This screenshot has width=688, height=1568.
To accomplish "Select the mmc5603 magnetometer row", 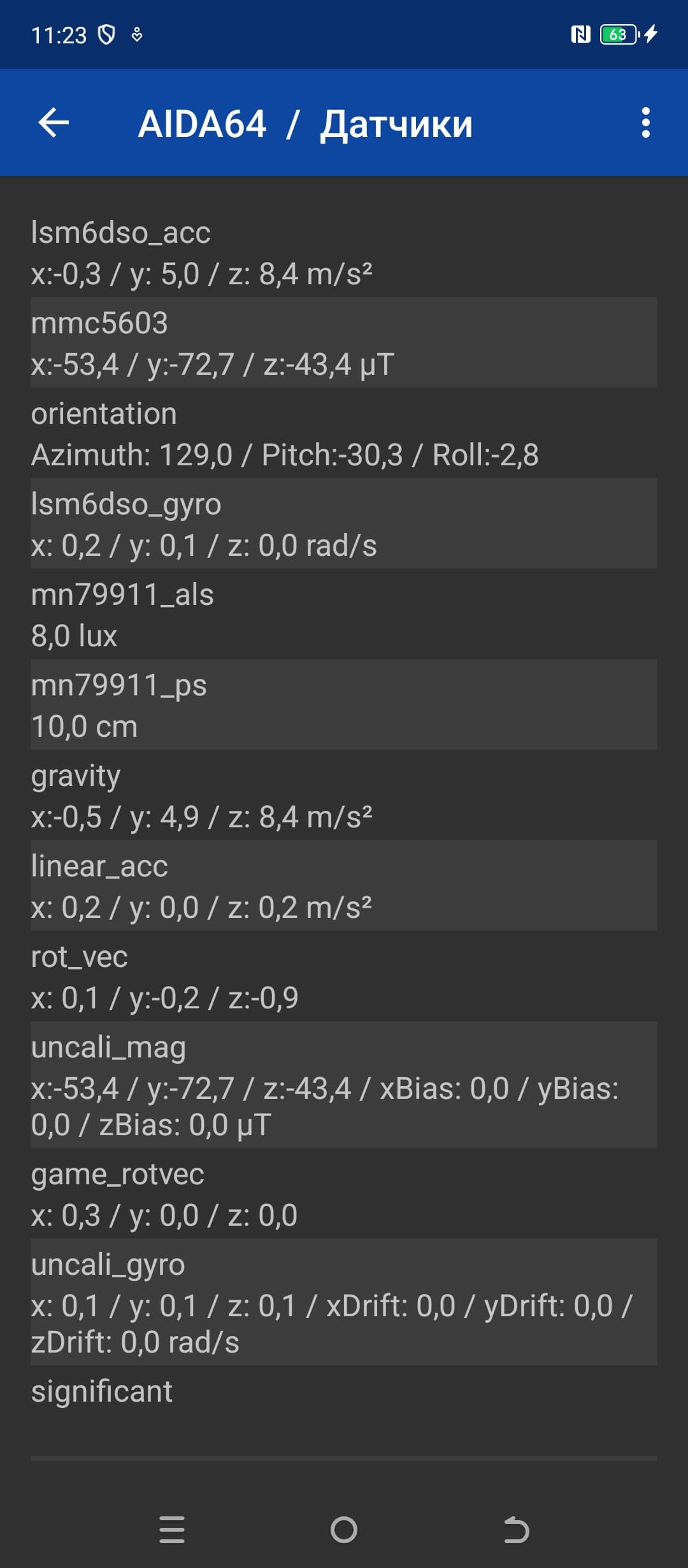I will click(344, 343).
